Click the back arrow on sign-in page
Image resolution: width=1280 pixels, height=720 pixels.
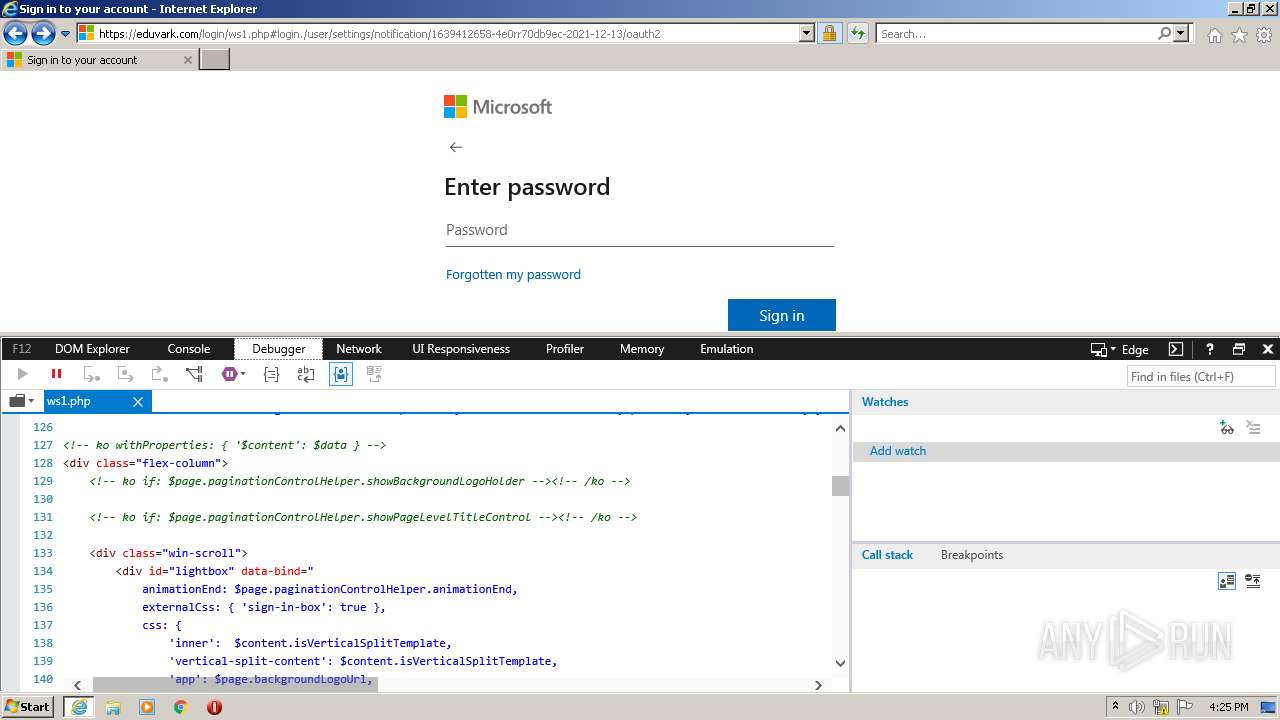tap(456, 147)
